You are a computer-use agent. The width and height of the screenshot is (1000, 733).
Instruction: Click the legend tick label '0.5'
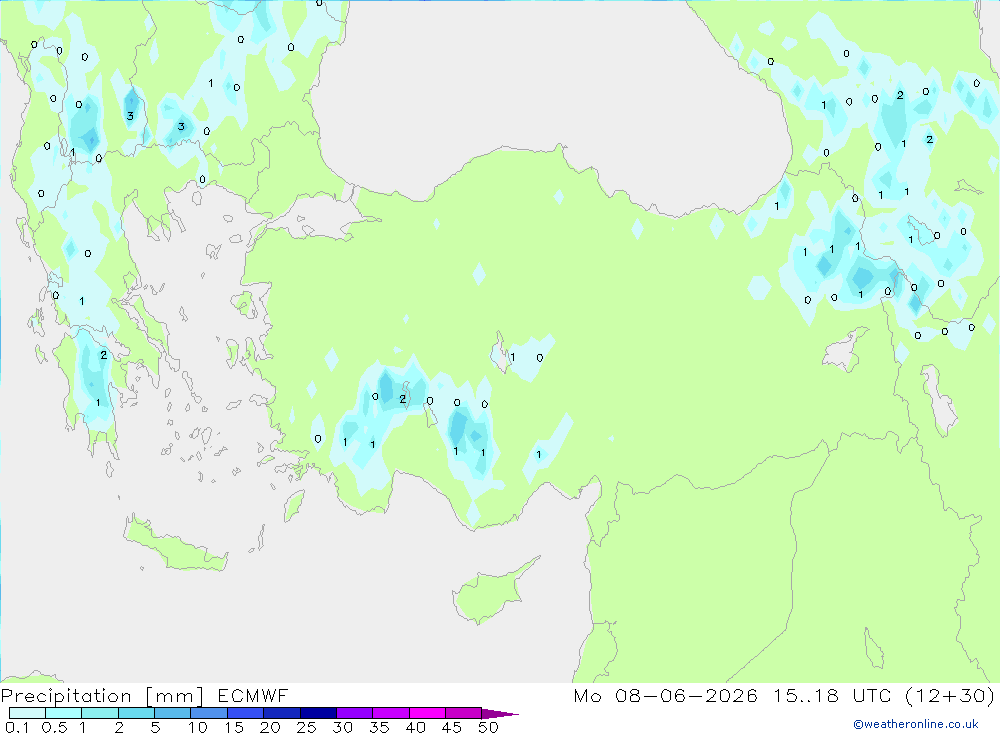54,727
